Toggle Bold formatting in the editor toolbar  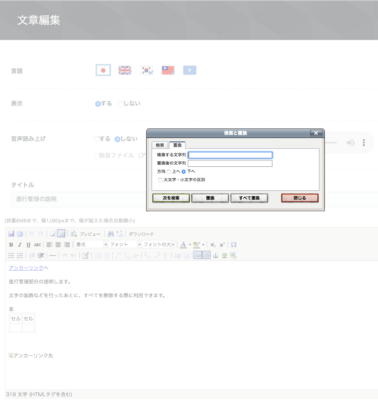[11, 245]
